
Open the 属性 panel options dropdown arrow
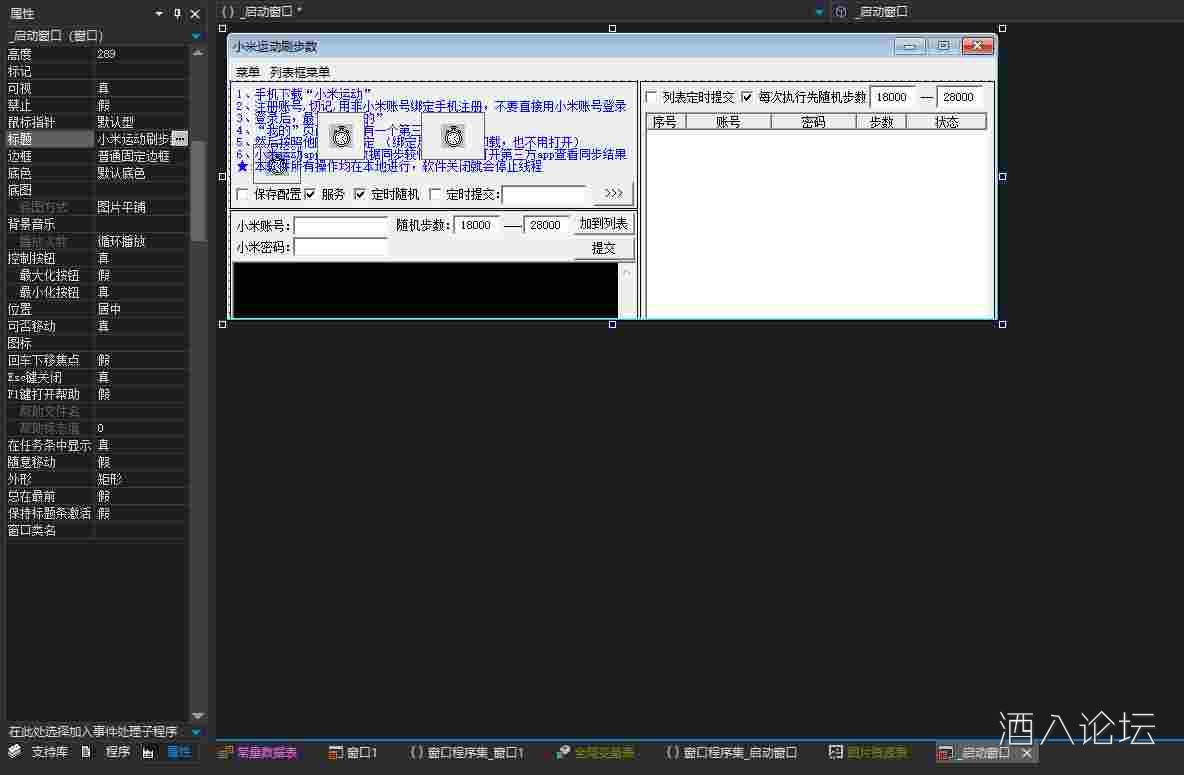159,14
